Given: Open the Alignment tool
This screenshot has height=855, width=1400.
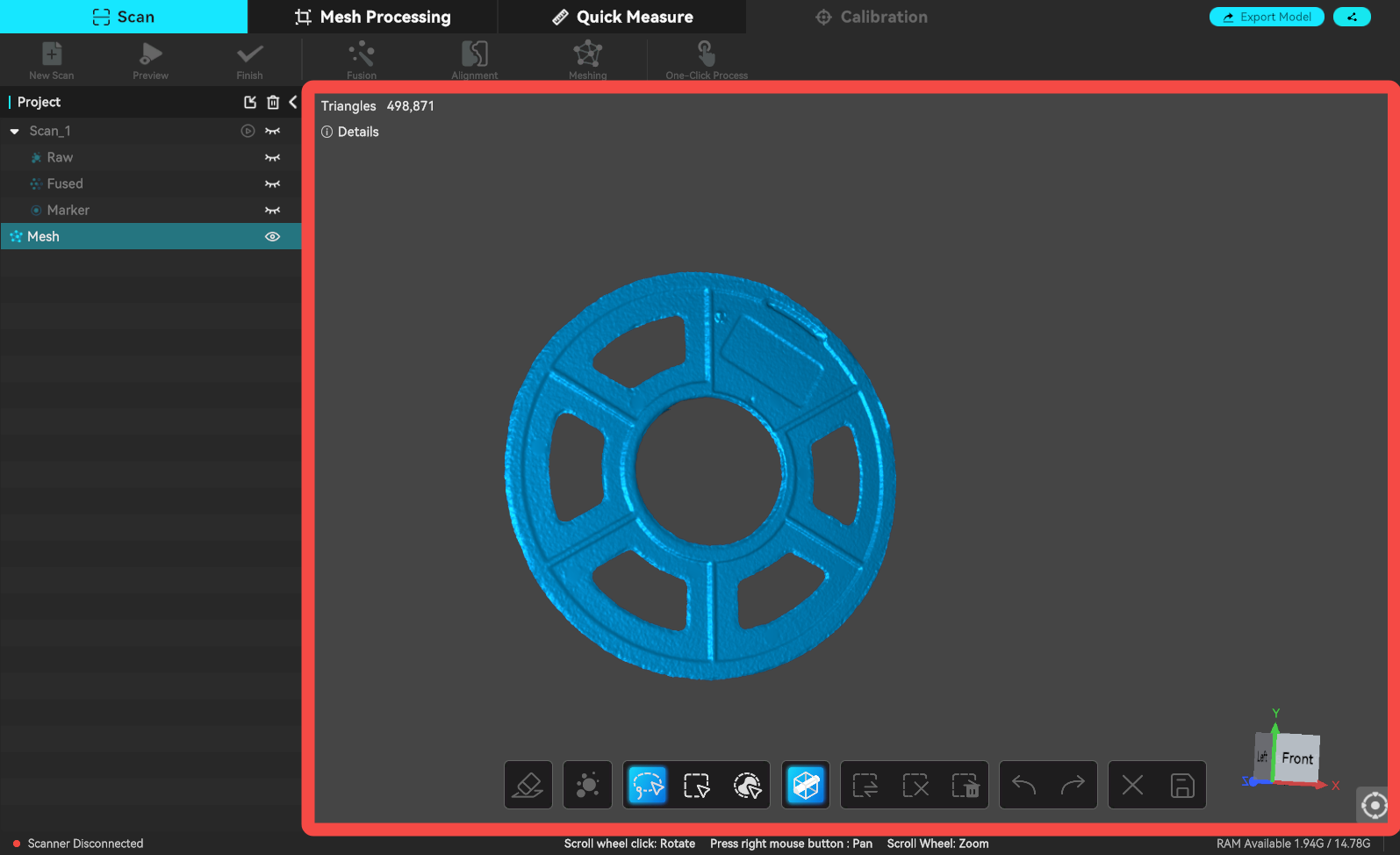Looking at the screenshot, I should pos(475,60).
